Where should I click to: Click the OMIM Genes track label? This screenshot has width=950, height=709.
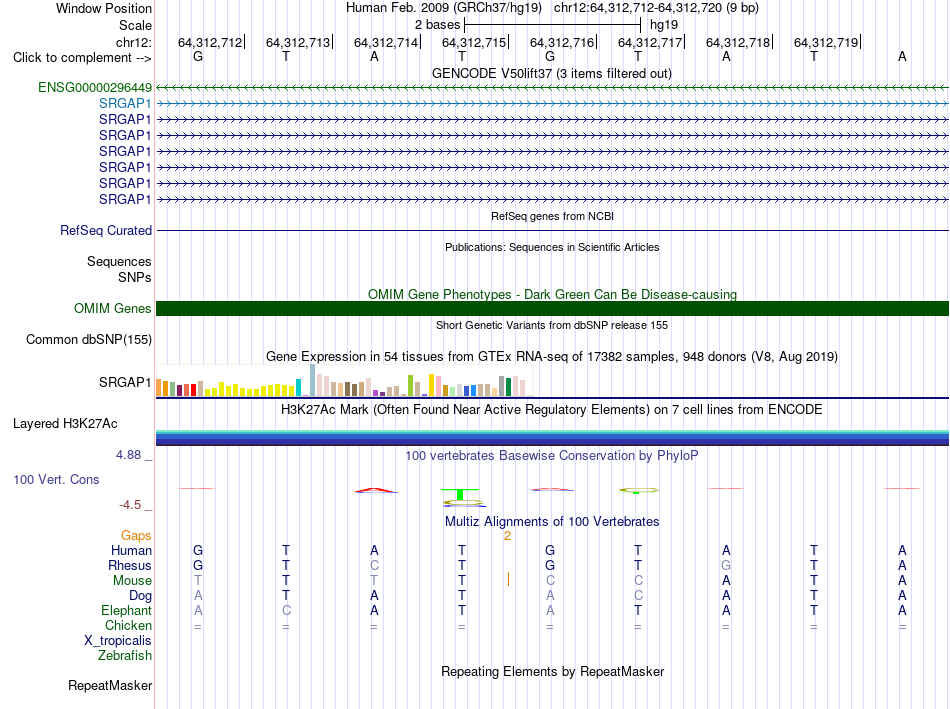coord(113,308)
